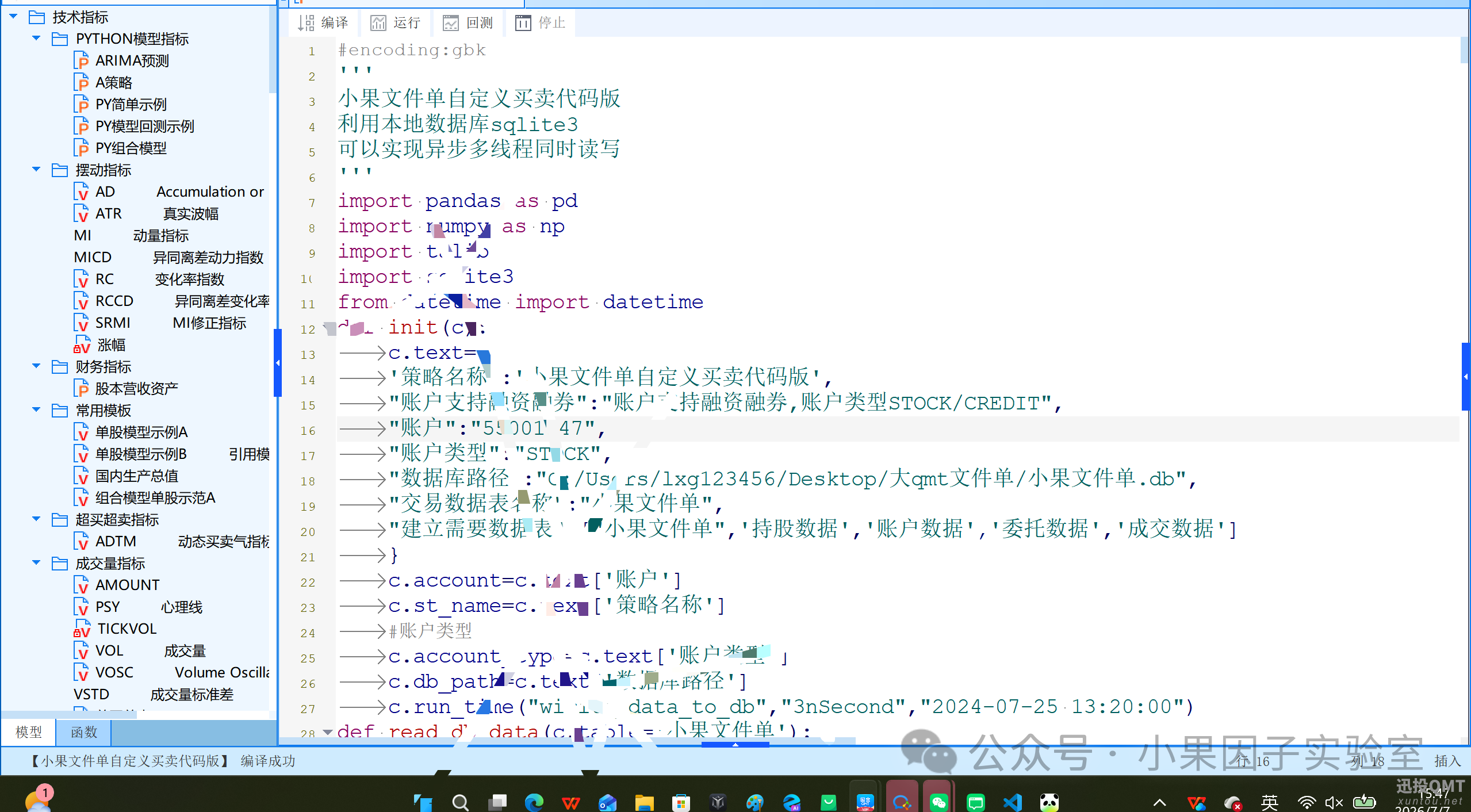Select the ADTM indicator icon
This screenshot has width=1471, height=812.
click(x=82, y=541)
